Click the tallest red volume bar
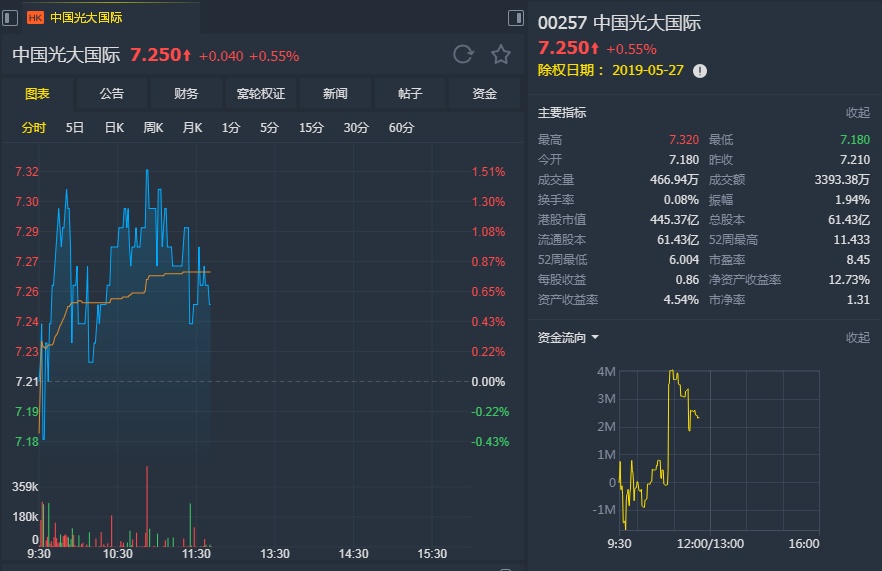Image resolution: width=882 pixels, height=571 pixels. [147, 506]
